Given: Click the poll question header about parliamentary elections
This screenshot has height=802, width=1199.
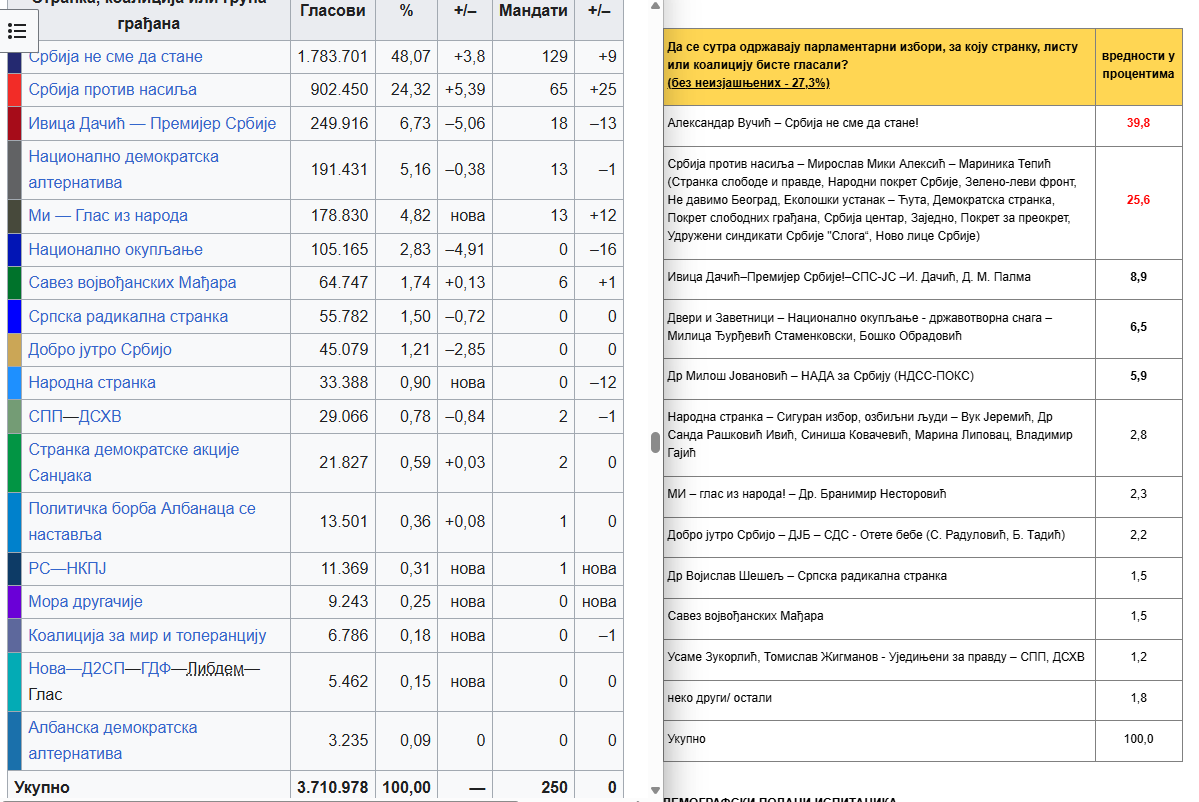Looking at the screenshot, I should pos(879,66).
